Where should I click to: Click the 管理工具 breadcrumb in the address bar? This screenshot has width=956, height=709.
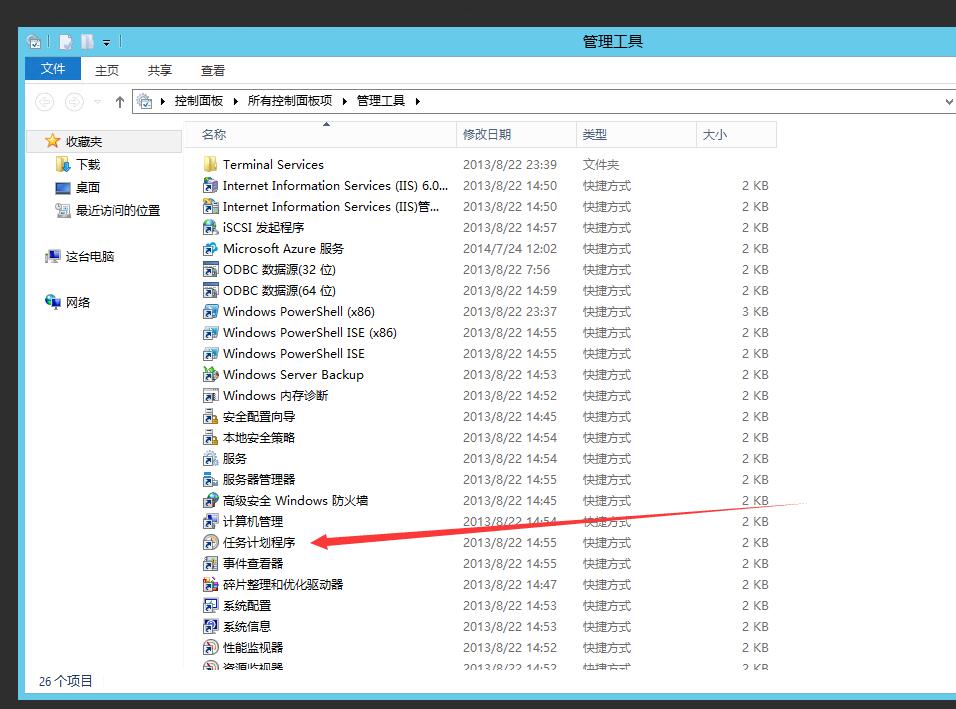(380, 101)
